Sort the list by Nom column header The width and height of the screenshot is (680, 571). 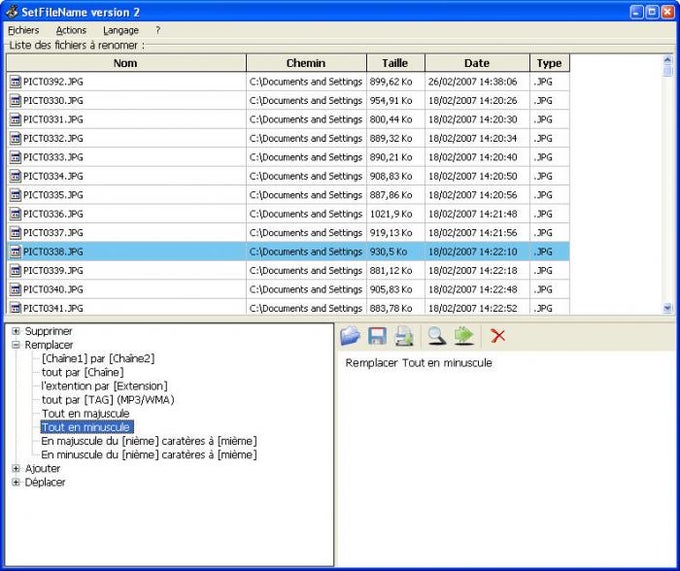126,63
